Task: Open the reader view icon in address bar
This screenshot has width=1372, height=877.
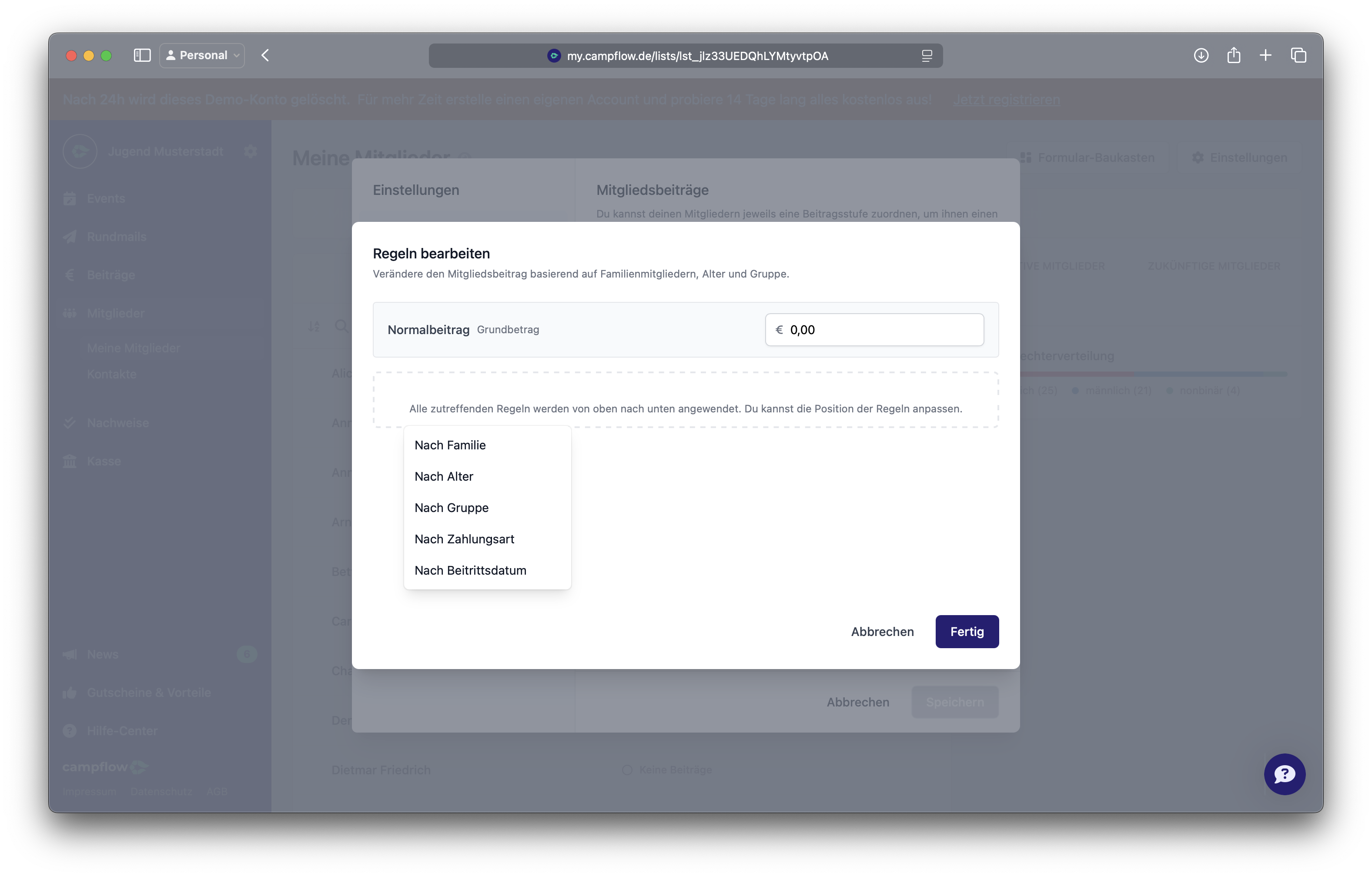Action: 927,56
